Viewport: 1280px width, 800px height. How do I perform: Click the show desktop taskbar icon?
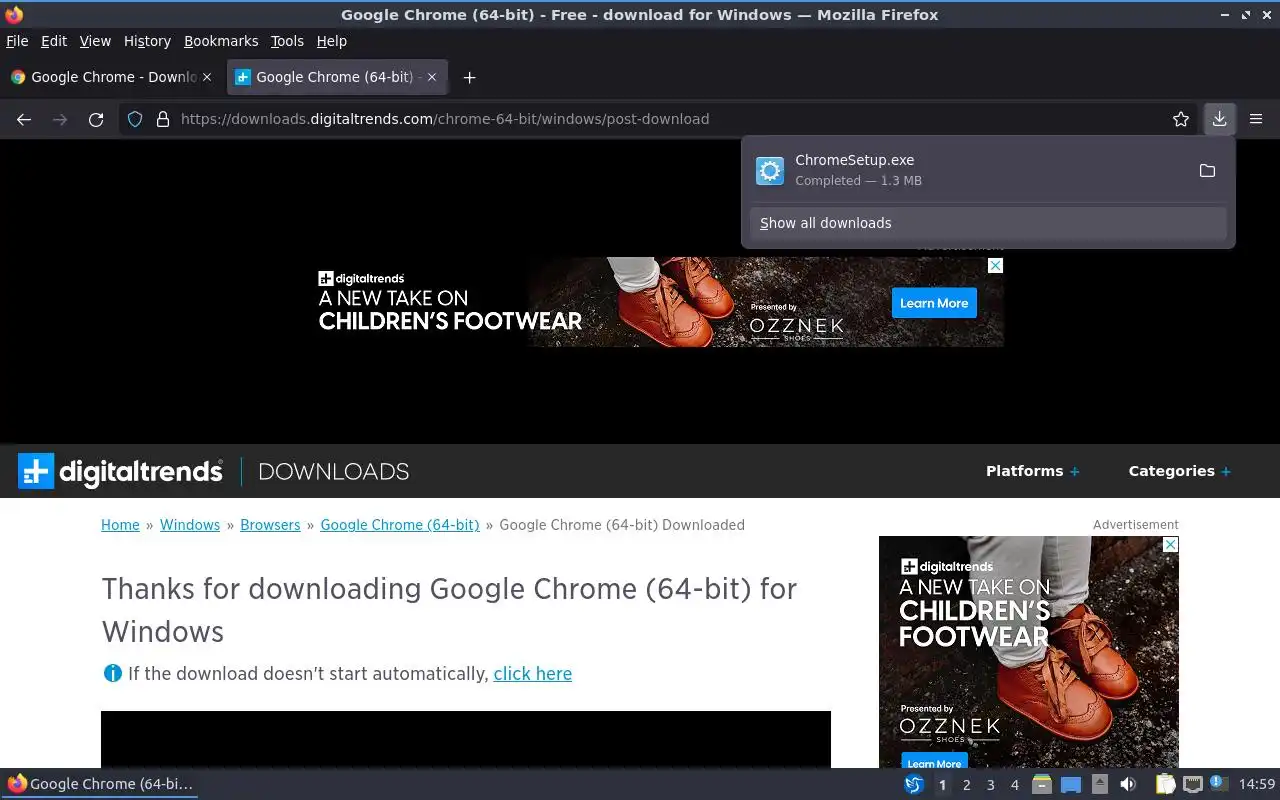1071,784
